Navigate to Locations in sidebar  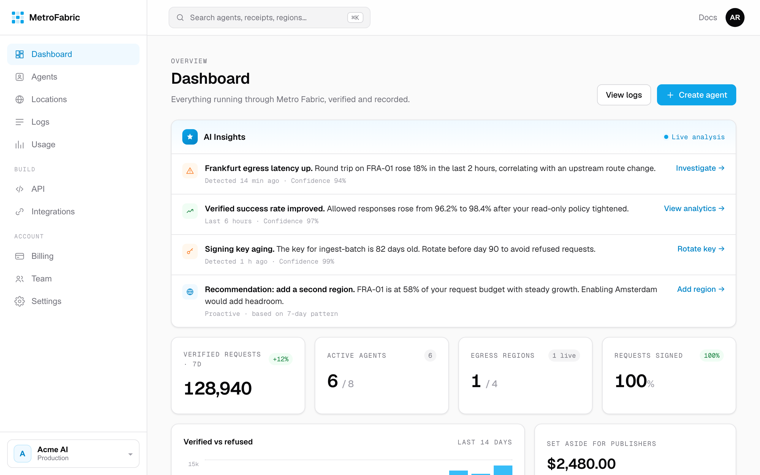73,99
